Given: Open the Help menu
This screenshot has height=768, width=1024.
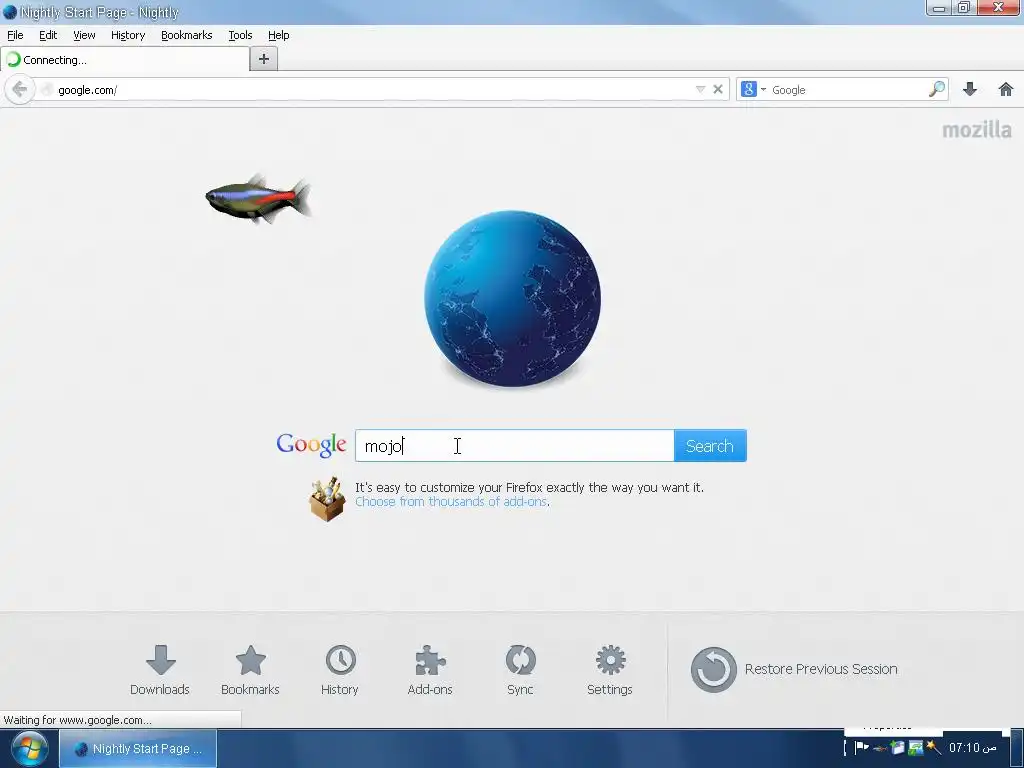Looking at the screenshot, I should (279, 35).
